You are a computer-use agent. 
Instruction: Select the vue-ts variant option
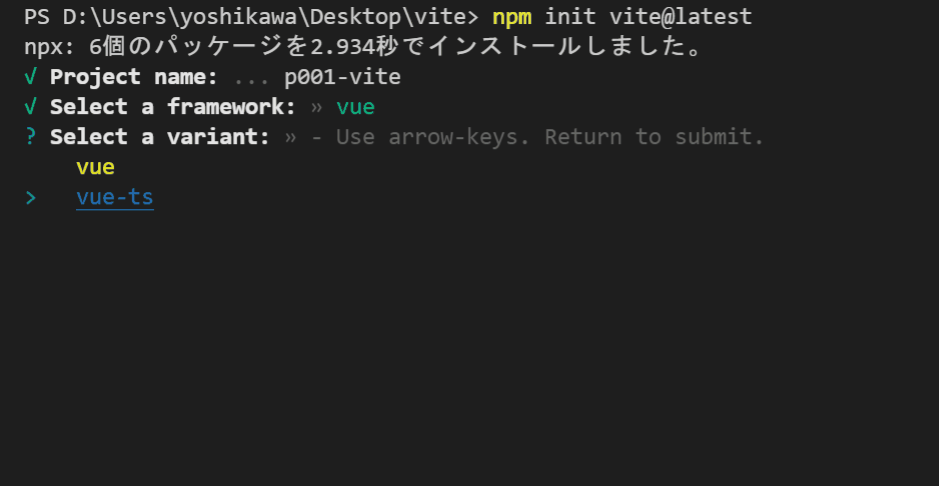[115, 197]
